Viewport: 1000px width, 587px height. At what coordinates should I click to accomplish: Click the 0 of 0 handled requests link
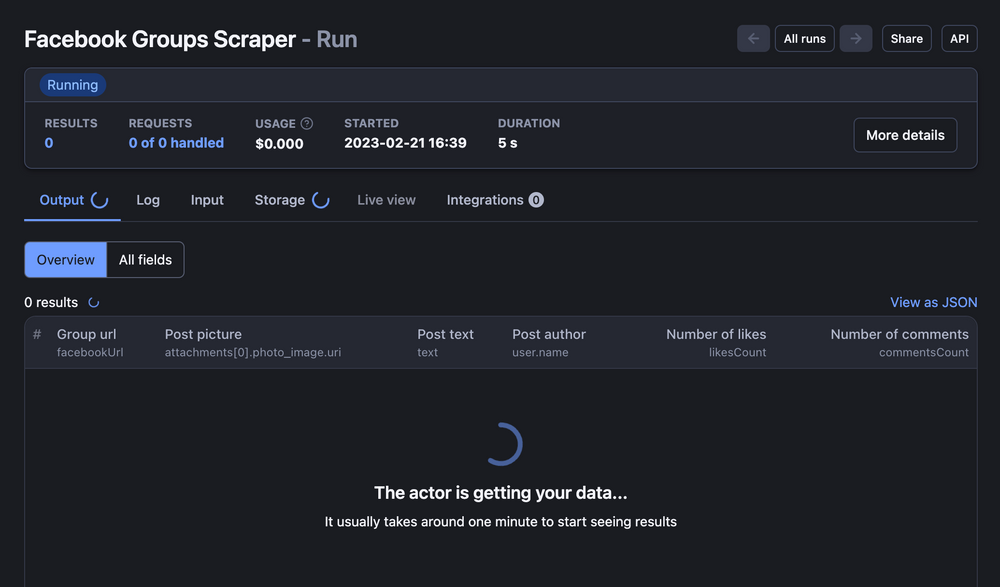(176, 143)
